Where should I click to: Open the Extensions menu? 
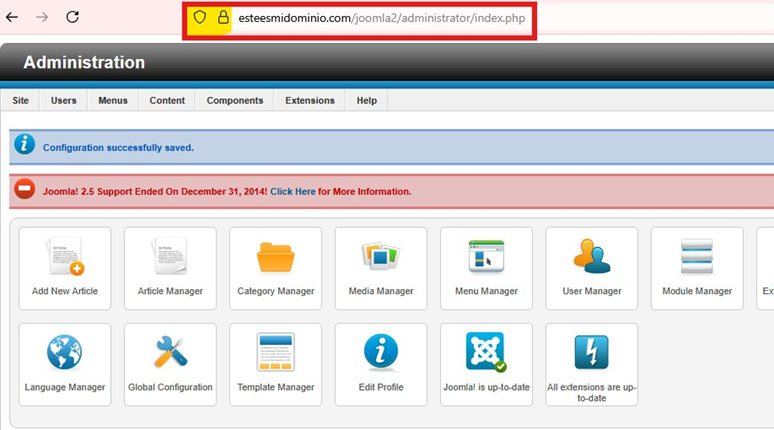pyautogui.click(x=310, y=100)
